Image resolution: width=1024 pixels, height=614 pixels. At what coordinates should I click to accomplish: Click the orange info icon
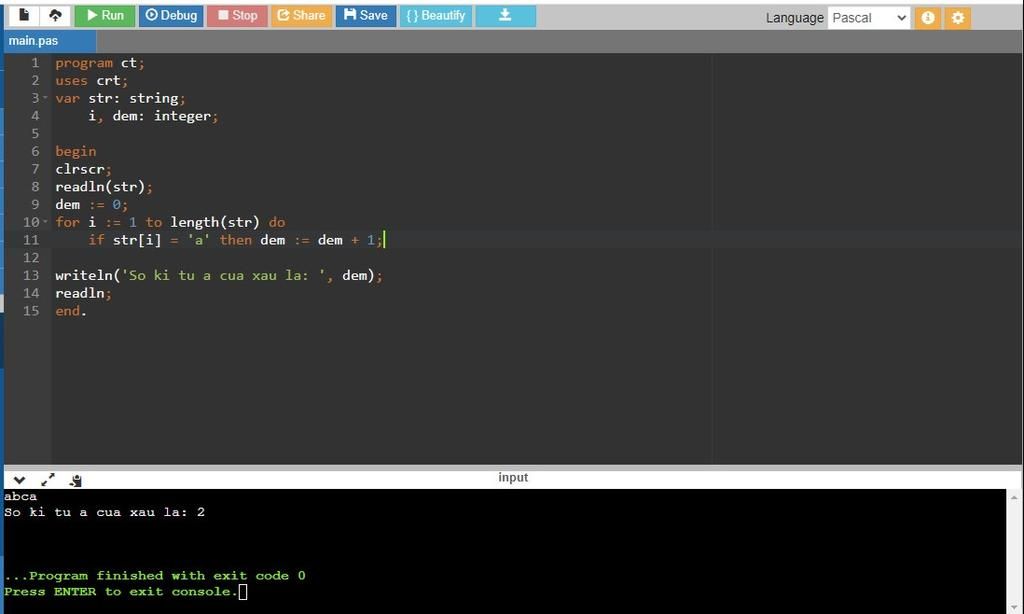(x=927, y=18)
